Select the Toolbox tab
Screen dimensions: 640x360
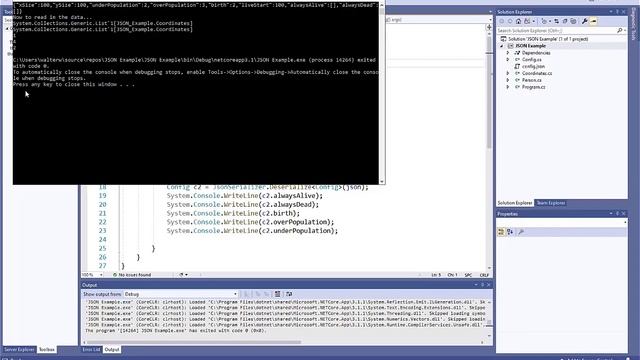(47, 349)
